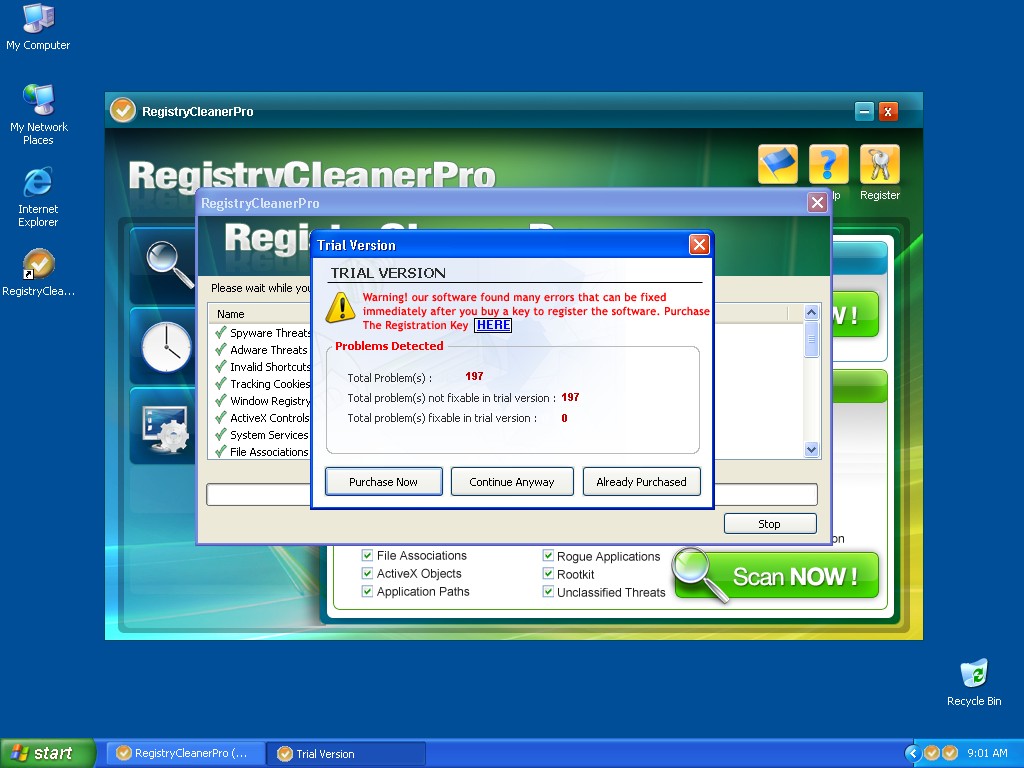
Task: Follow the HERE registration key link
Action: (493, 325)
